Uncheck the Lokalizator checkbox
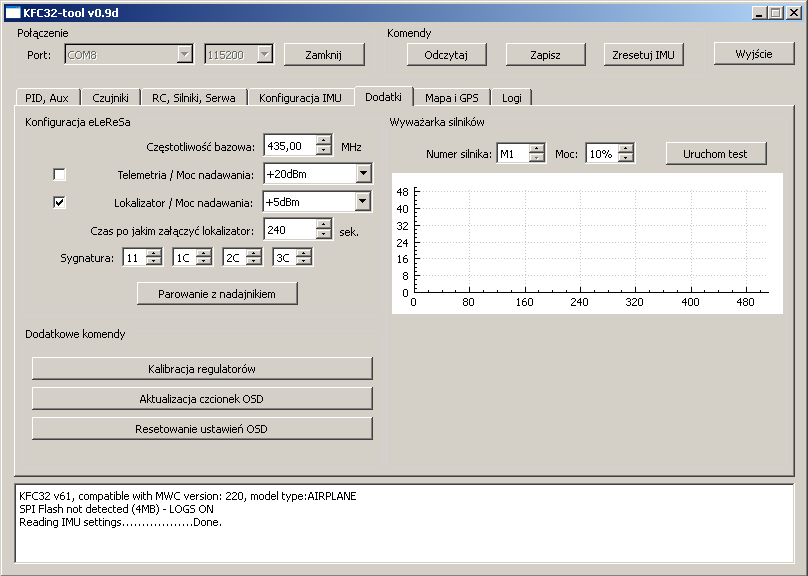 tap(59, 202)
